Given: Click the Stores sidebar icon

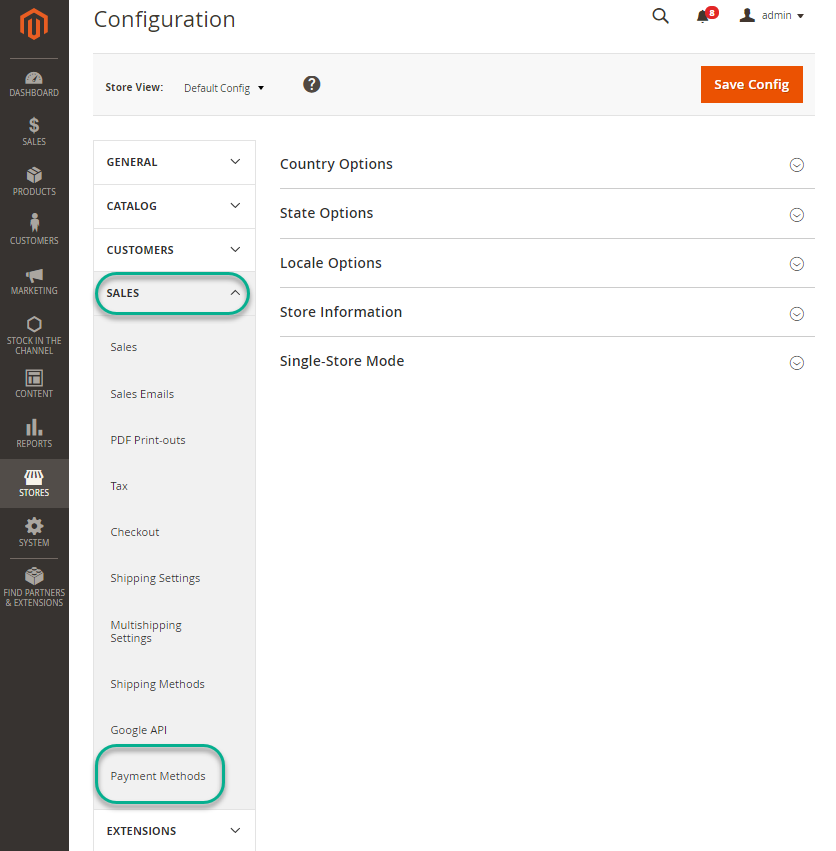Looking at the screenshot, I should (x=34, y=480).
